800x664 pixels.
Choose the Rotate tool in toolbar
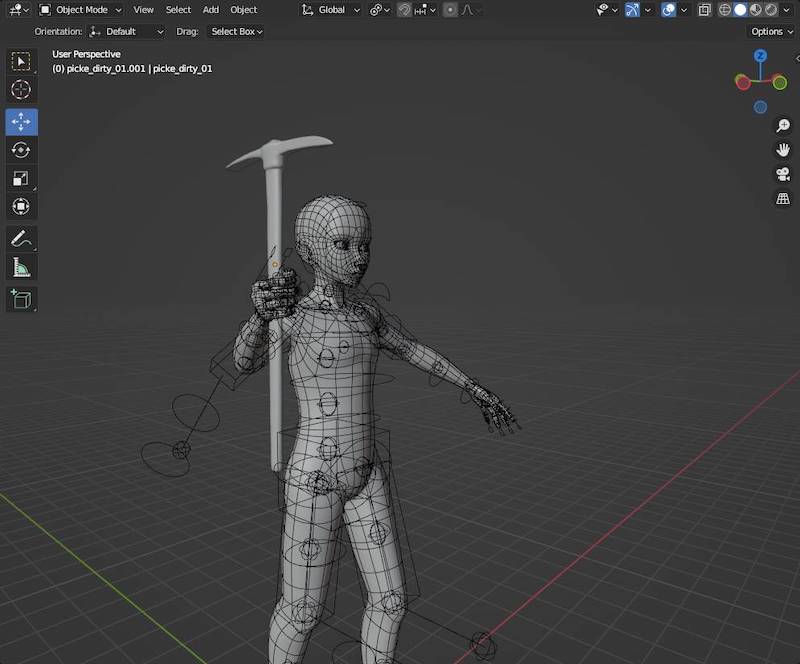(21, 150)
